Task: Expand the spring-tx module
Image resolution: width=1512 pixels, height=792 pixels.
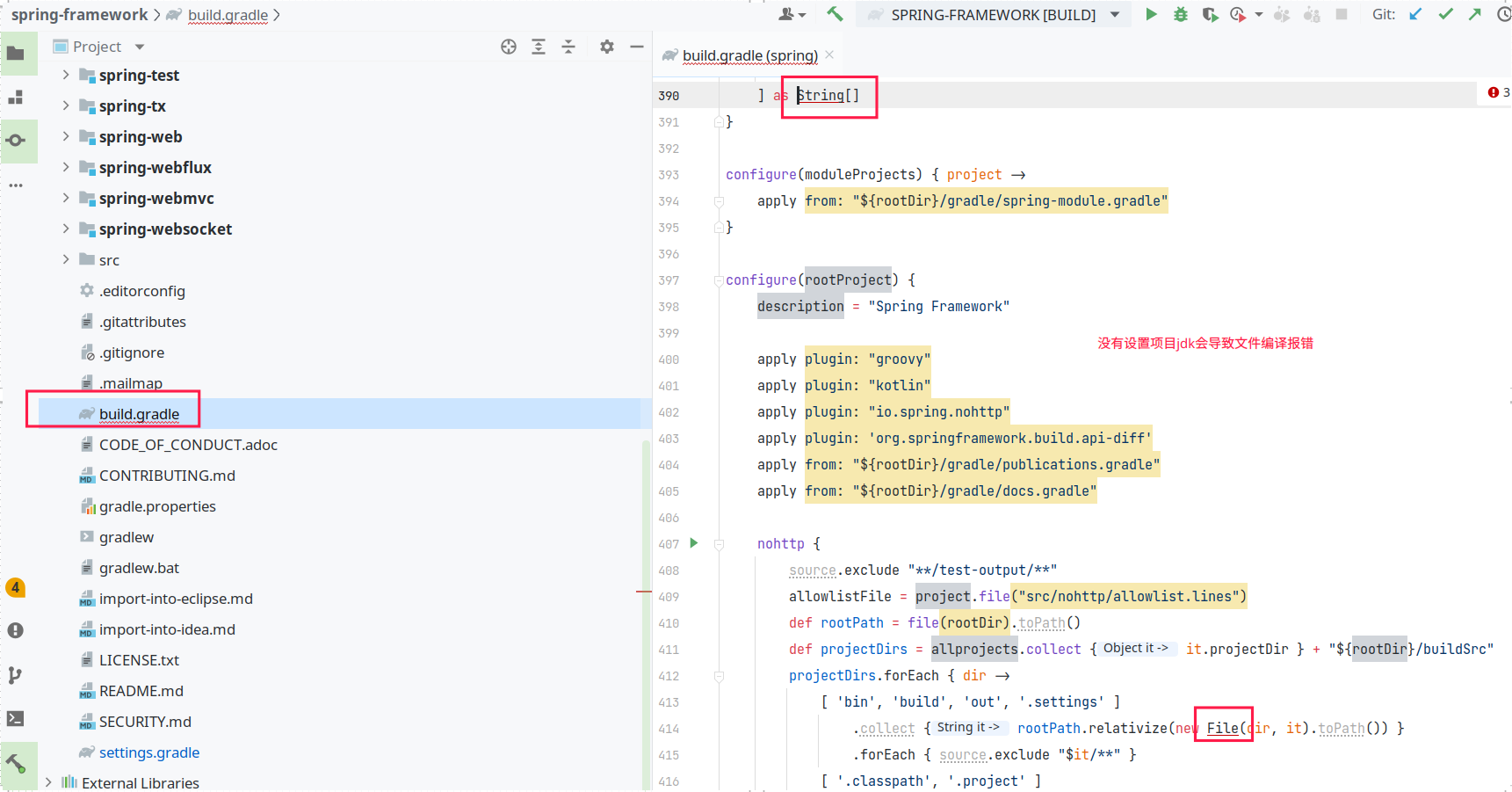Action: coord(65,105)
